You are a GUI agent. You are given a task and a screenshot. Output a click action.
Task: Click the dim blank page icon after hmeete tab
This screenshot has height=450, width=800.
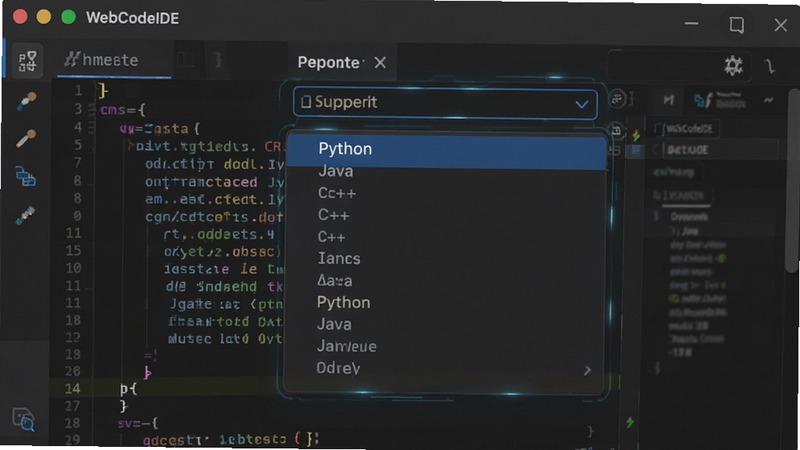coord(186,60)
